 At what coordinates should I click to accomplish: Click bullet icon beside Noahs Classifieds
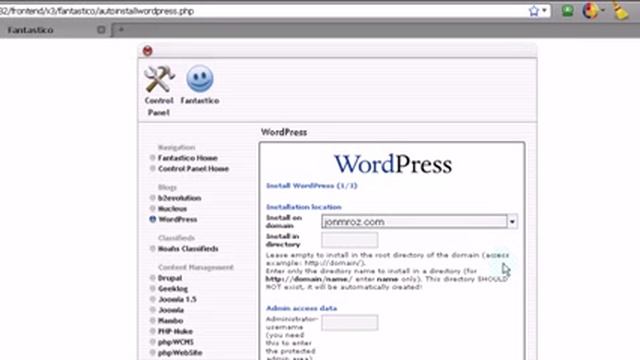pyautogui.click(x=153, y=248)
